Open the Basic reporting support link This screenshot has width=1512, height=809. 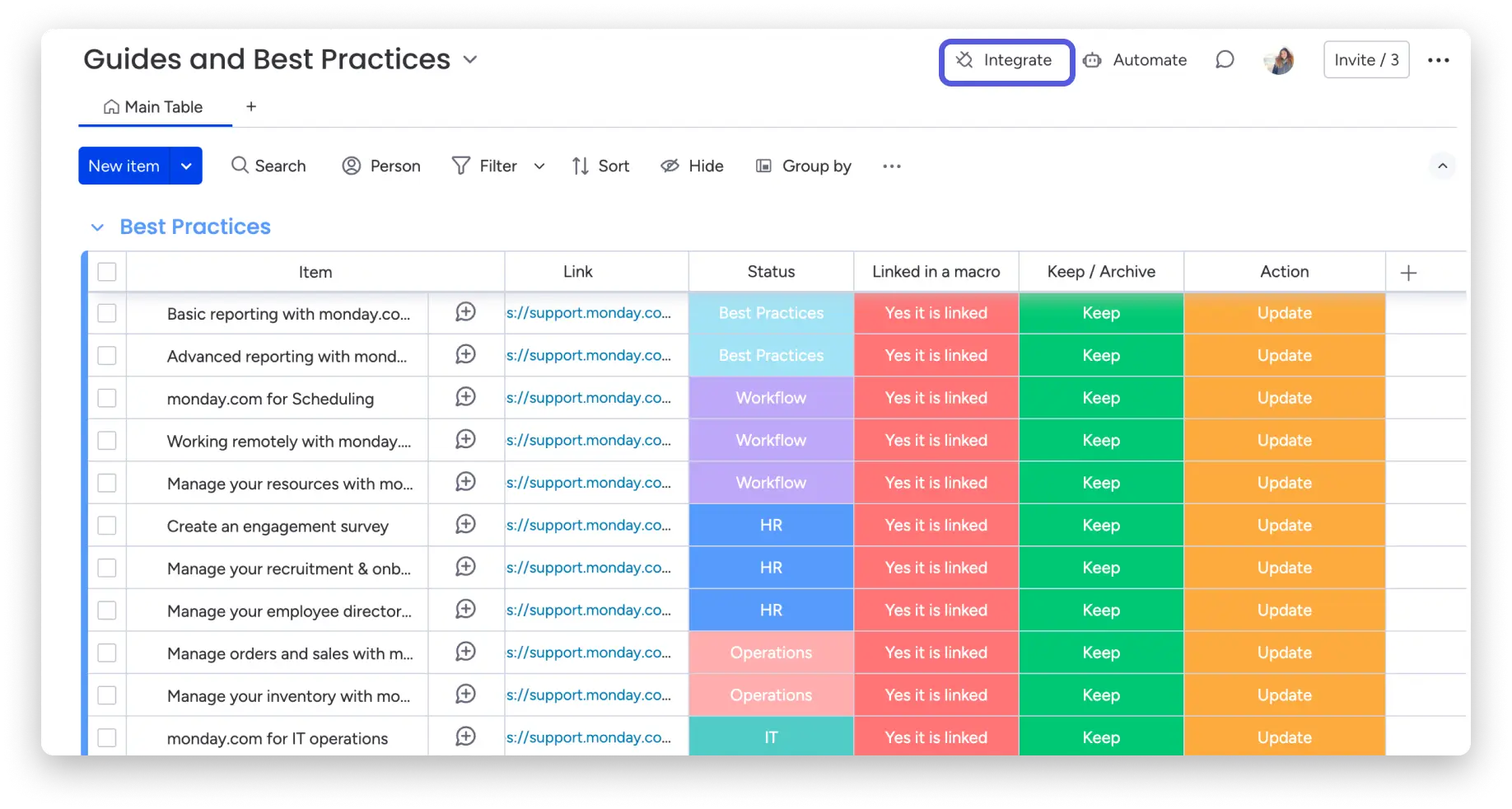point(589,313)
